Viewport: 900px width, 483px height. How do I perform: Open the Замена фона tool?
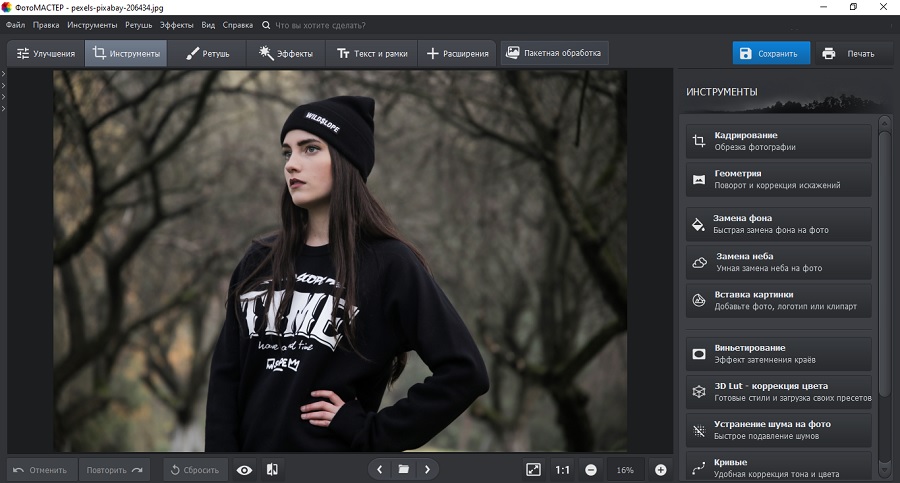[778, 224]
